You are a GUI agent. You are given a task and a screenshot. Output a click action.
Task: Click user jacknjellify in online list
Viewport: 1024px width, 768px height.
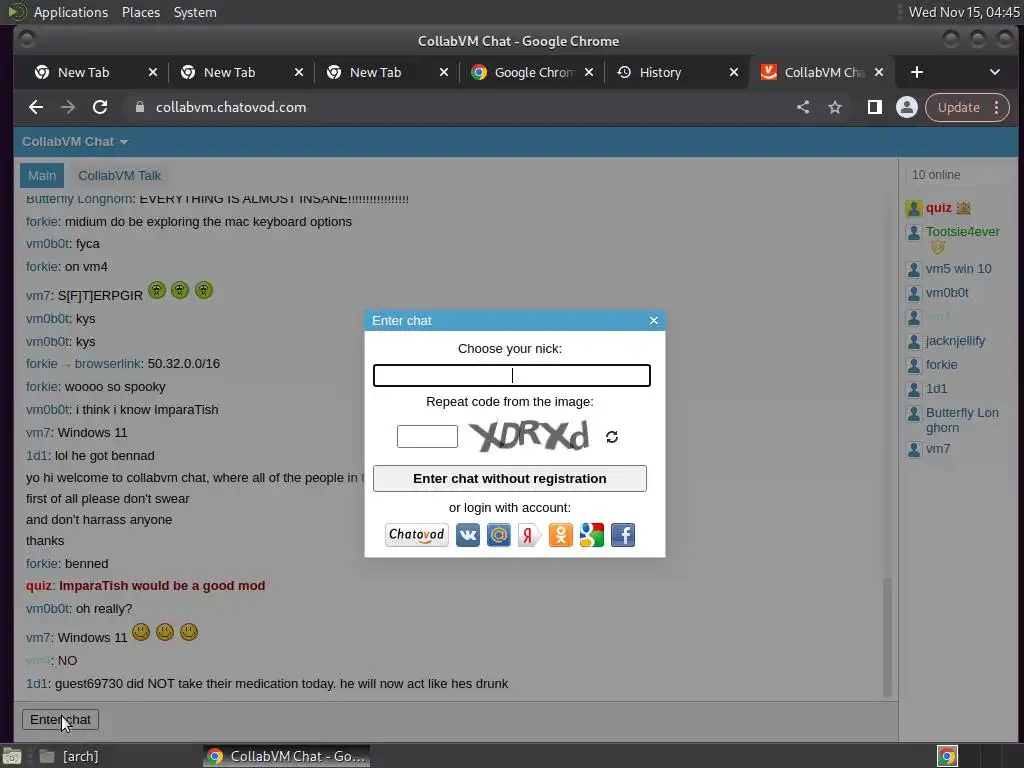pos(955,341)
